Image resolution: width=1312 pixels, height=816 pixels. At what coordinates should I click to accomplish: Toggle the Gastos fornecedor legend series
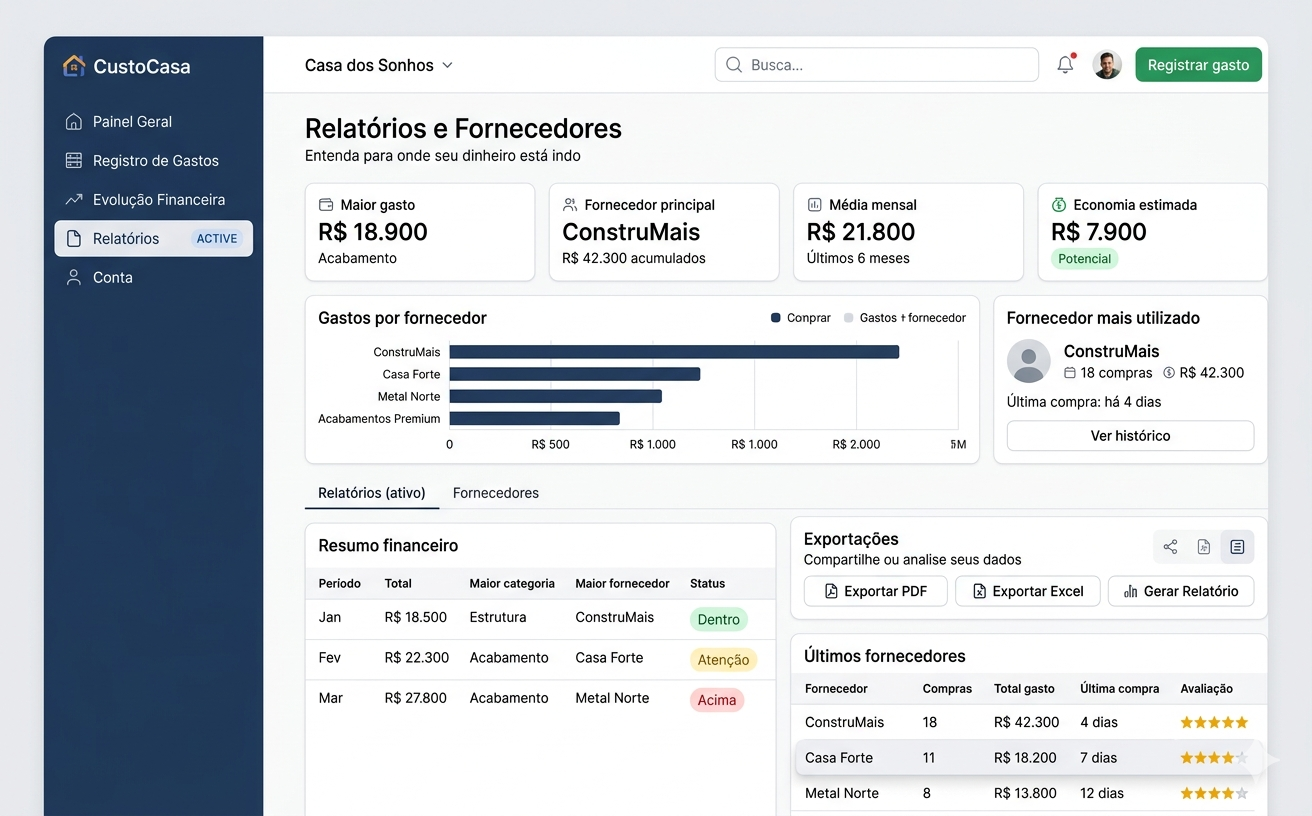point(905,318)
